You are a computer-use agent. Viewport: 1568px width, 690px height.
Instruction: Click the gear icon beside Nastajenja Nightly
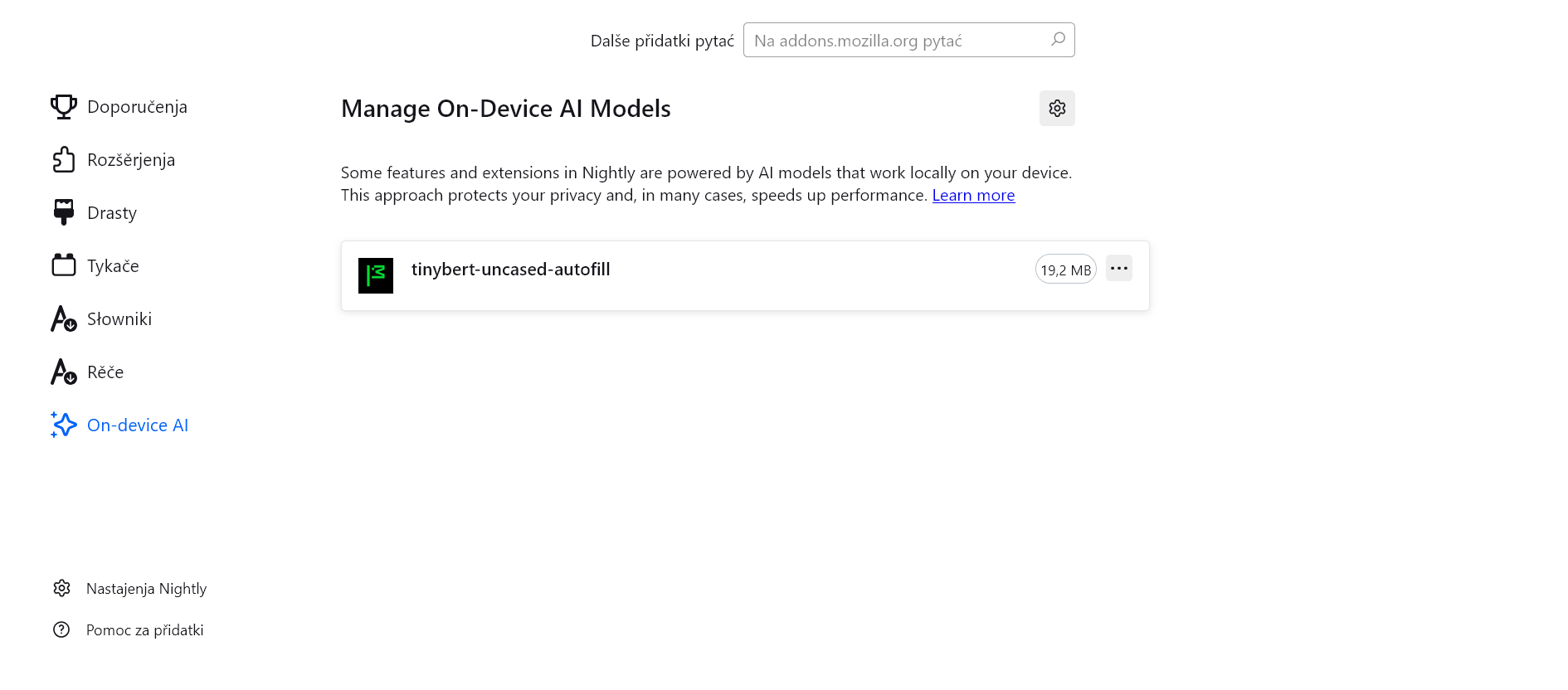coord(61,588)
